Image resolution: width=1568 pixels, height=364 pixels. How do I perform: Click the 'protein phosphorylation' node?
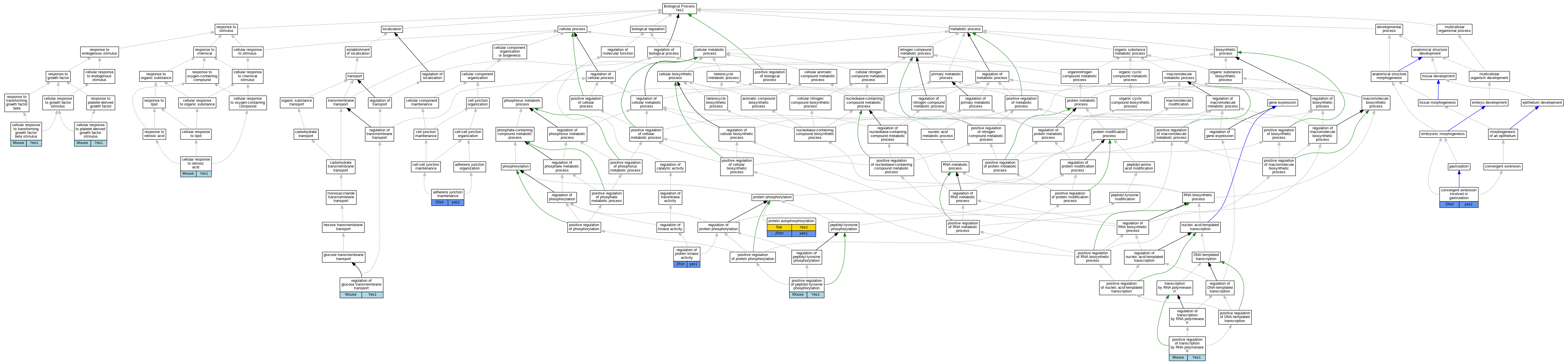(x=772, y=197)
